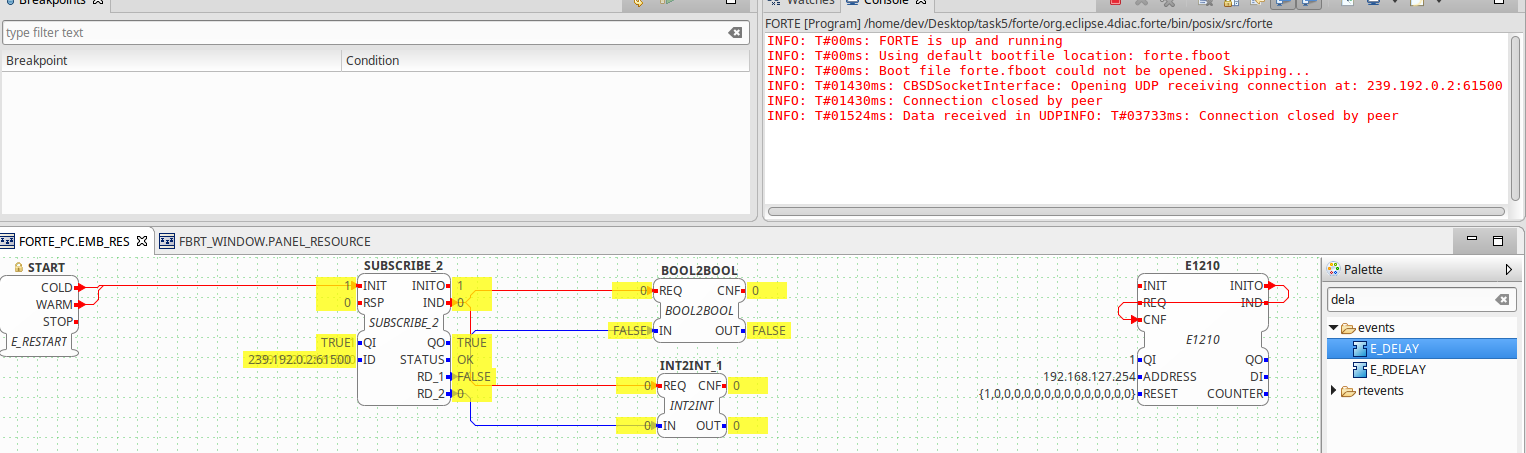Click the breakpoints filter text field

click(360, 33)
